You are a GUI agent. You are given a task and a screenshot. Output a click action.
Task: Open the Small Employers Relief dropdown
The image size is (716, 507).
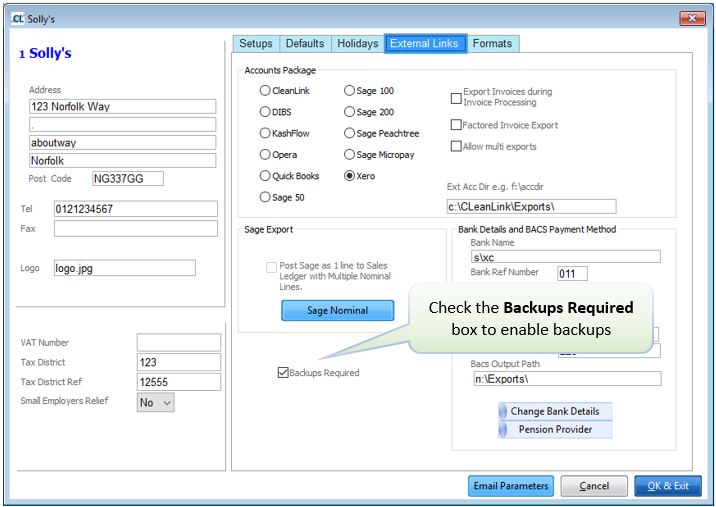click(x=155, y=402)
